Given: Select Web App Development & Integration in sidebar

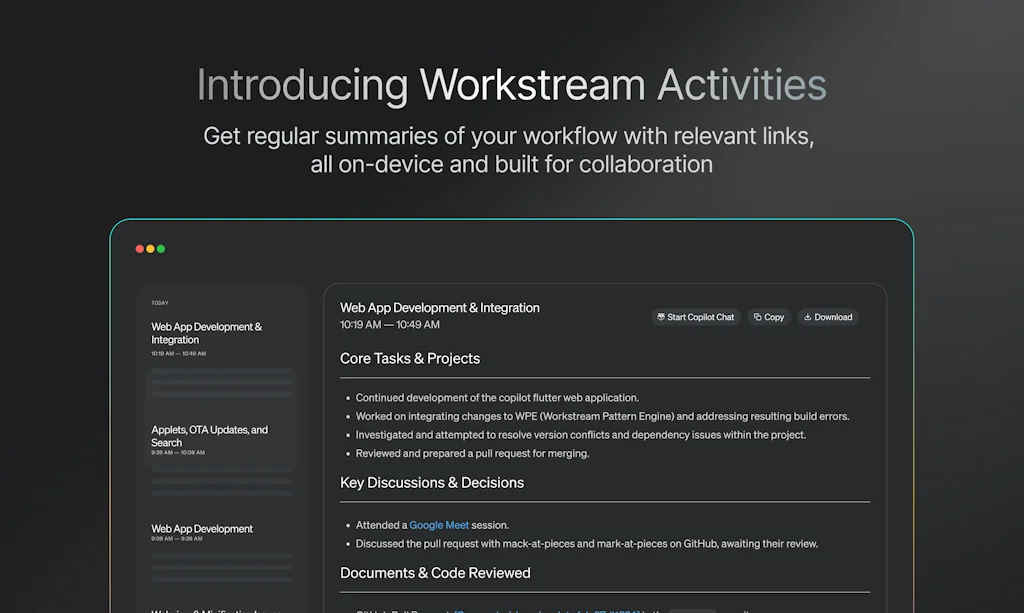Looking at the screenshot, I should (207, 333).
